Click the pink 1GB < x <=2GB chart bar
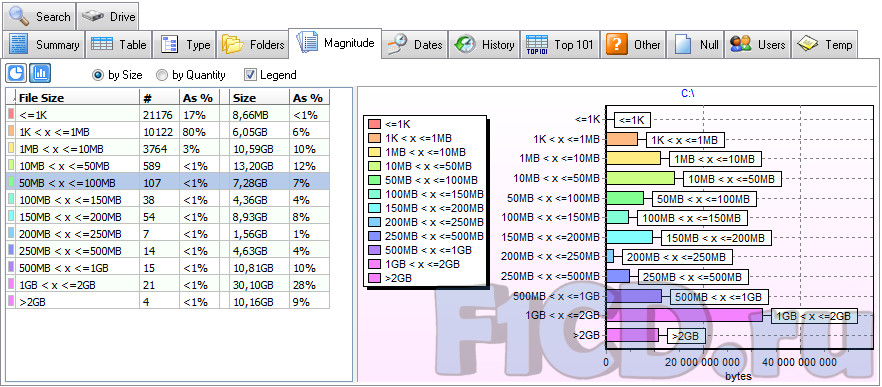The width and height of the screenshot is (882, 387). [x=684, y=316]
